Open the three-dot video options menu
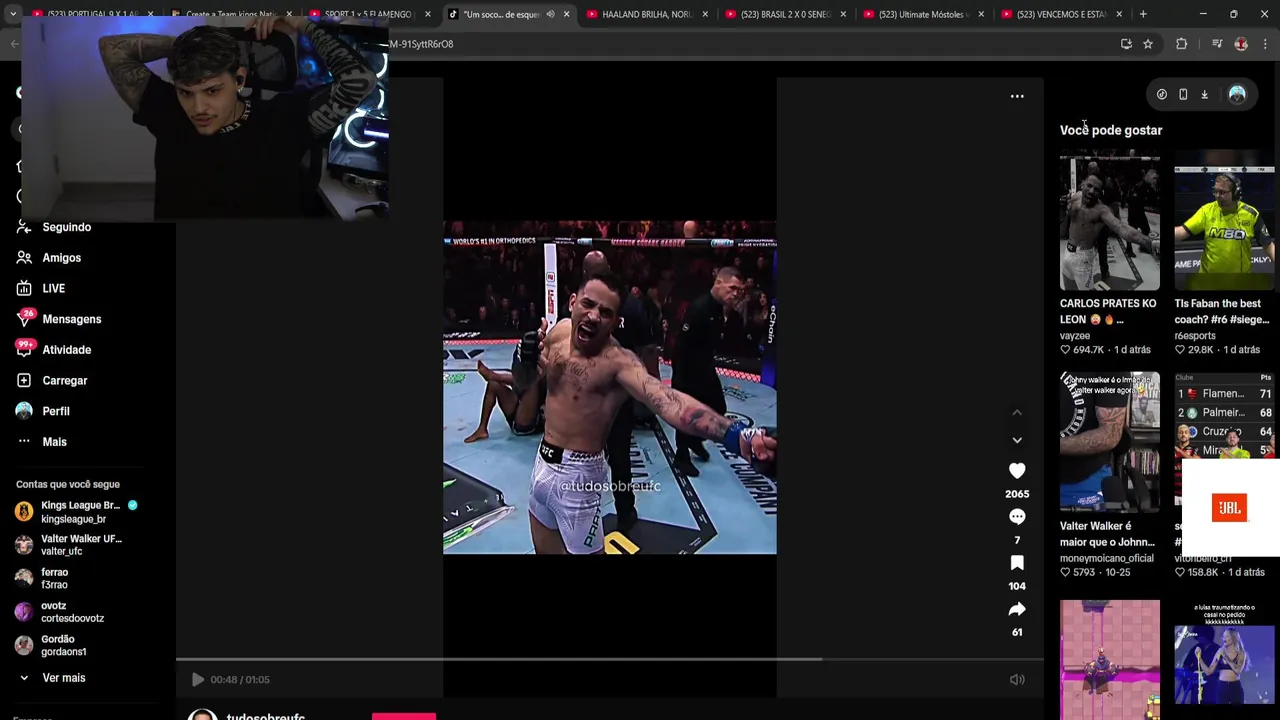The height and width of the screenshot is (720, 1280). 1017,96
